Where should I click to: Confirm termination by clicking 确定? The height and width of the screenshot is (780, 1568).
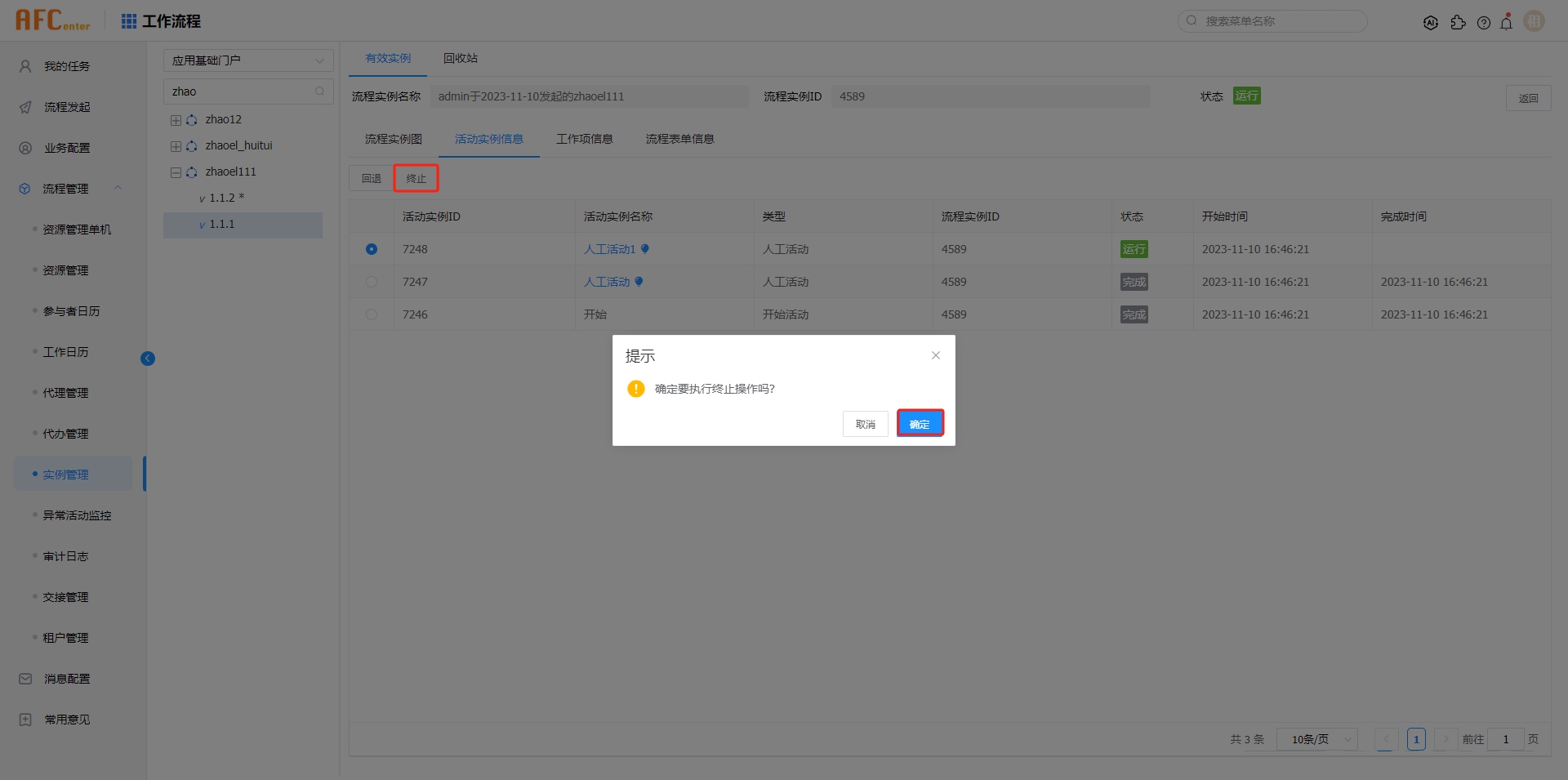pyautogui.click(x=920, y=423)
